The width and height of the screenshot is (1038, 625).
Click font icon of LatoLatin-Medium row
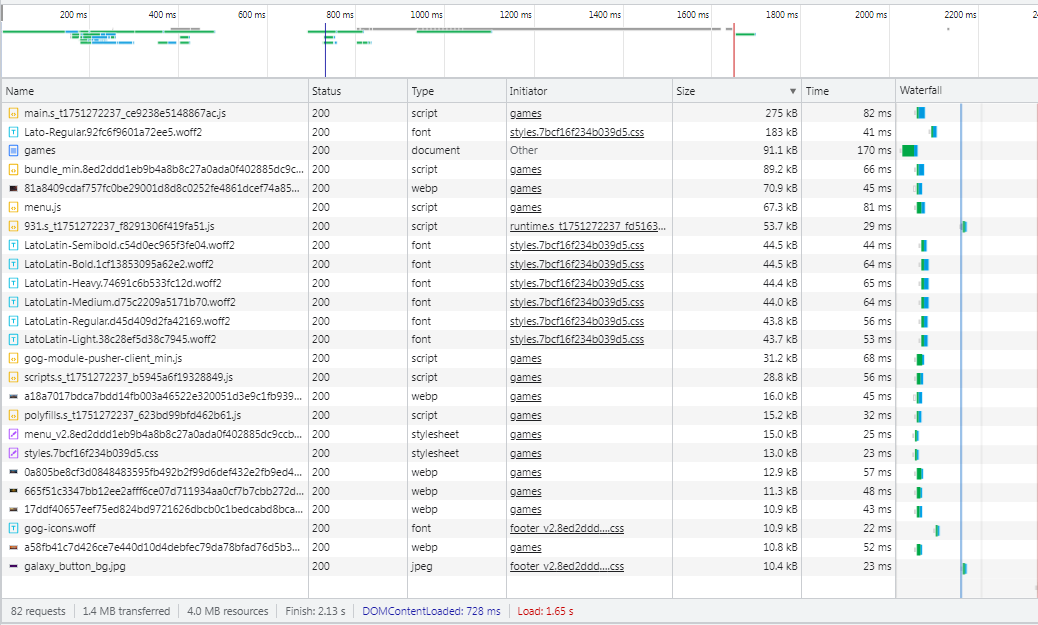[x=13, y=302]
